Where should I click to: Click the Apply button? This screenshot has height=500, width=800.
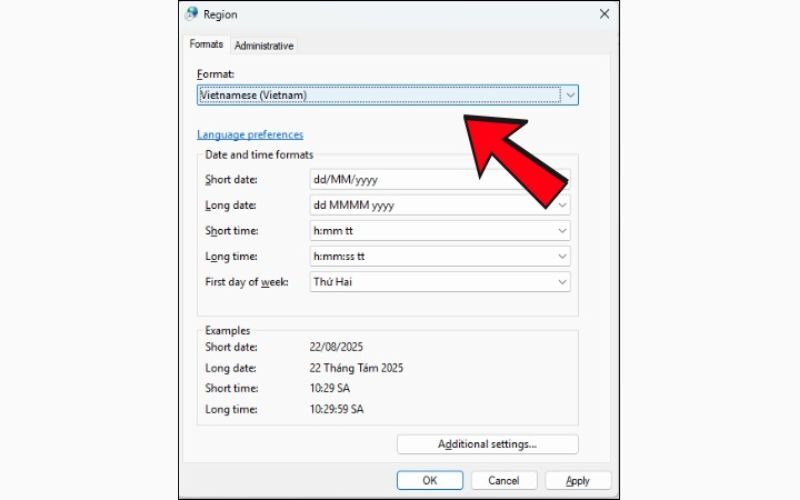click(577, 481)
